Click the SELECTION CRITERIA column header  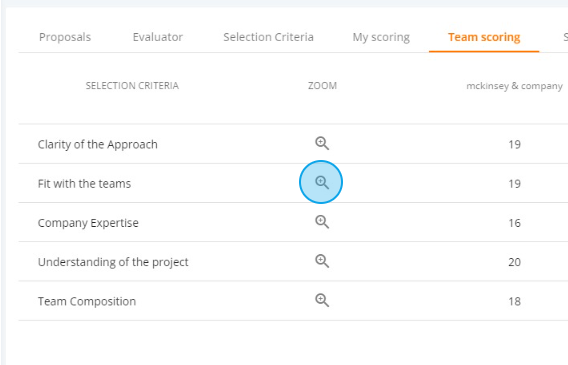click(132, 86)
